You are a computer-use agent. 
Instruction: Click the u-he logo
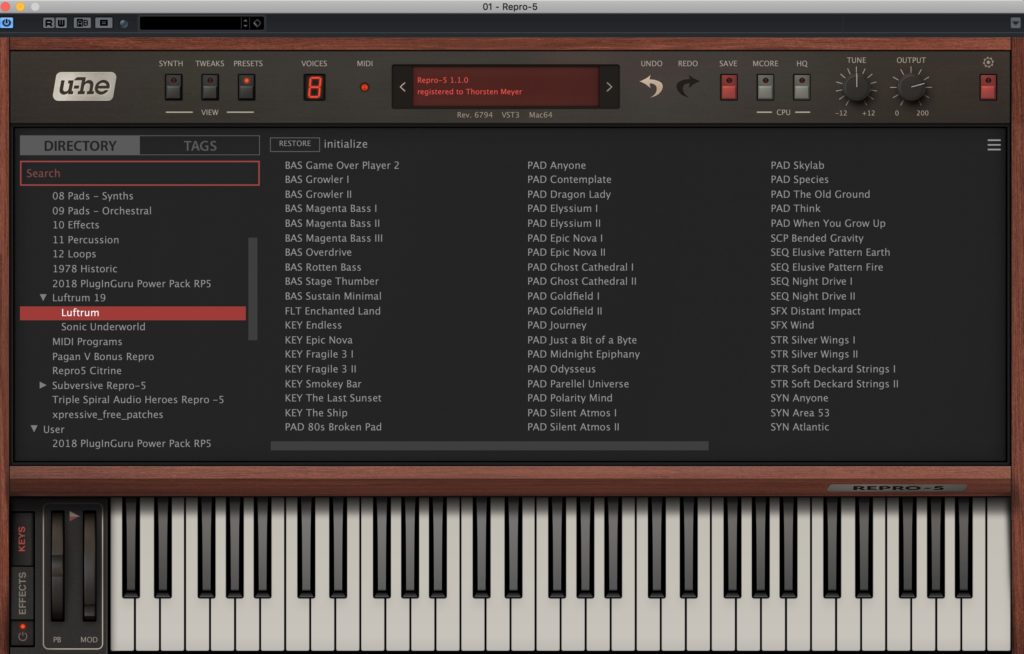click(84, 86)
